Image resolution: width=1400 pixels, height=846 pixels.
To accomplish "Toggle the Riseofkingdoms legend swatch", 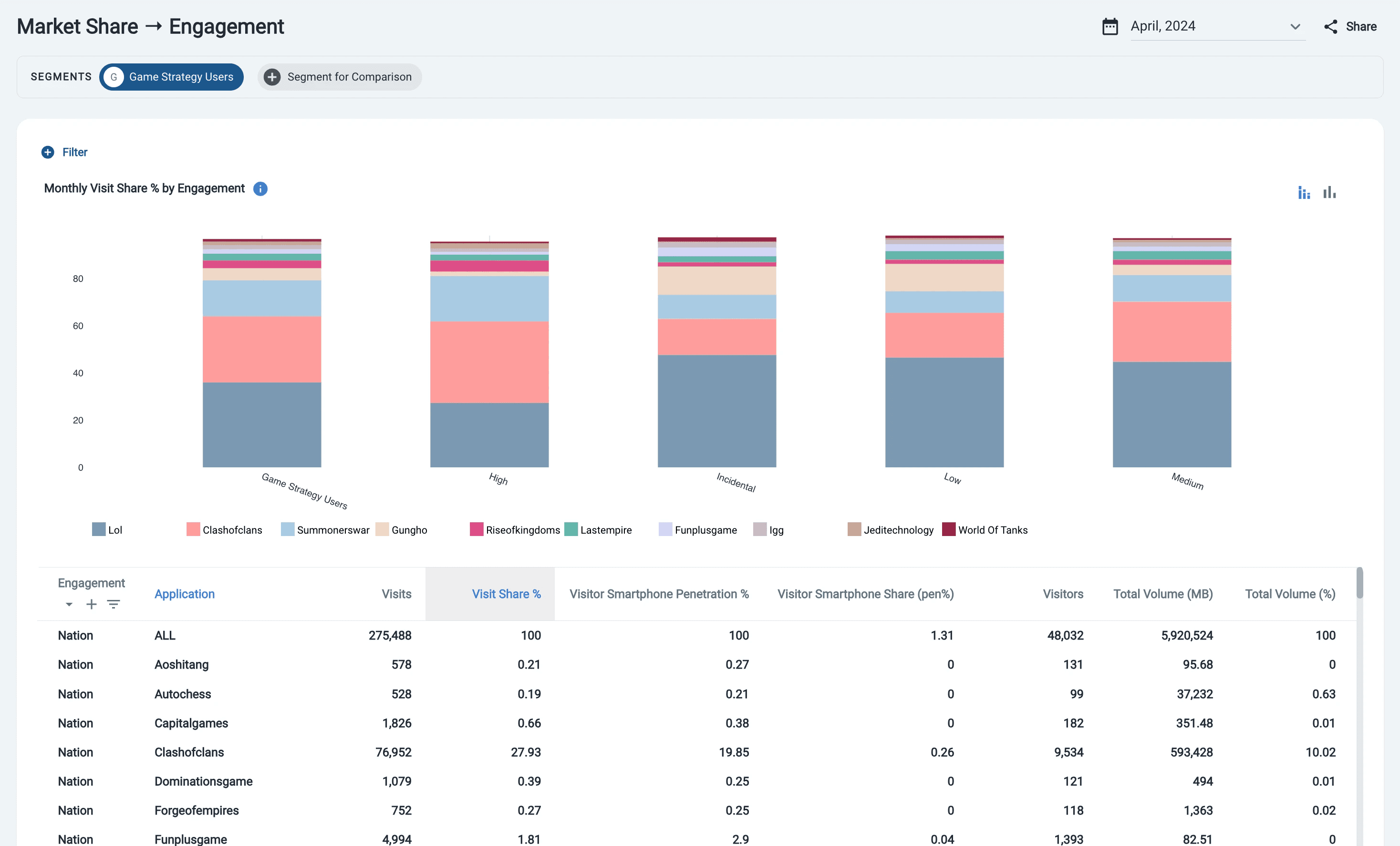I will 477,529.
